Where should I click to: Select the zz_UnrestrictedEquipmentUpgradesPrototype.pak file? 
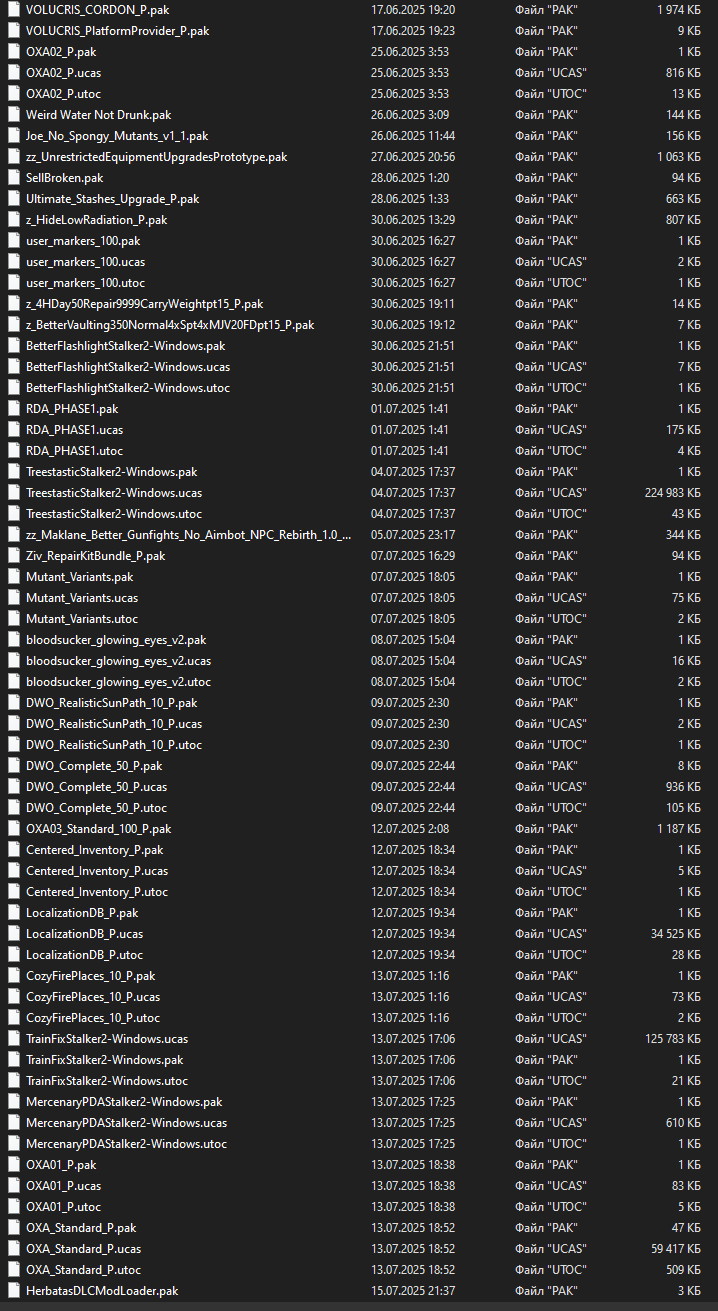click(359, 157)
